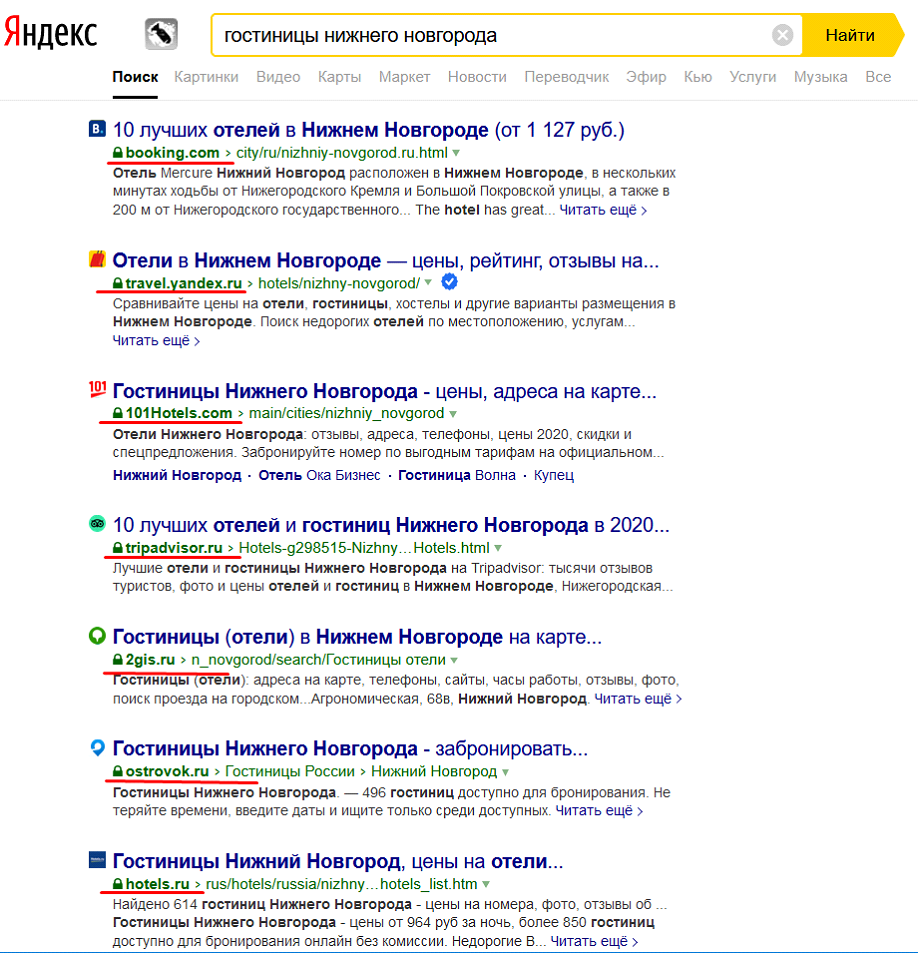
Task: Click 'Гостиницы России' breadcrumb under ostrovok.ru
Action: coord(290,772)
